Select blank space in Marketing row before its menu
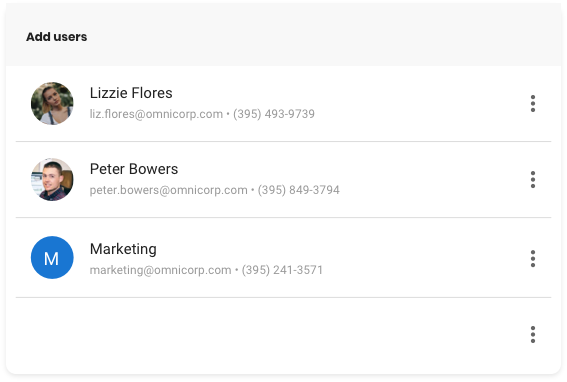The image size is (567, 382). [x=423, y=258]
